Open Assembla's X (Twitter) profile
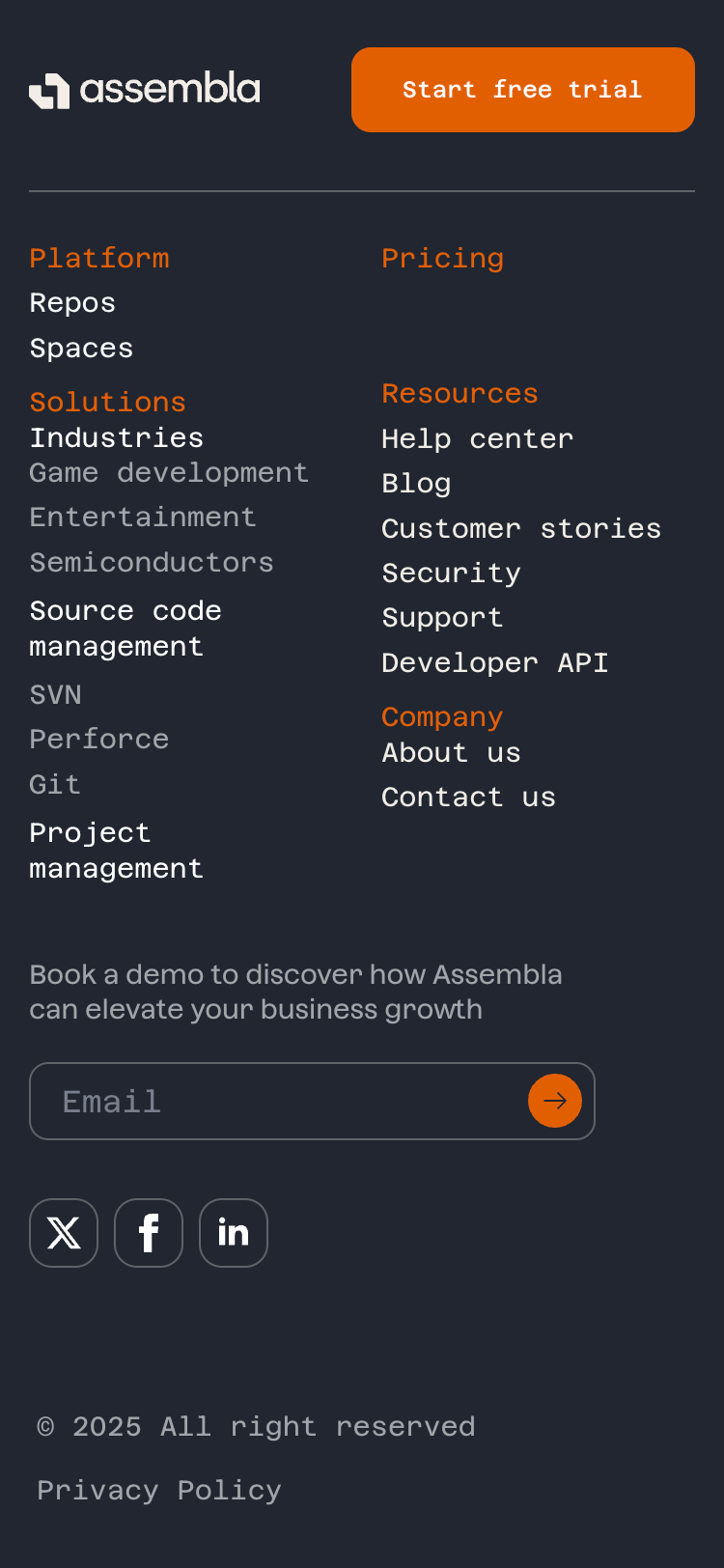Viewport: 724px width, 1568px height. tap(63, 1232)
